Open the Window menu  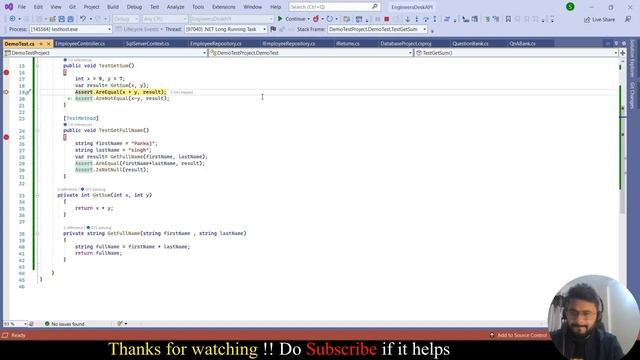coord(252,7)
